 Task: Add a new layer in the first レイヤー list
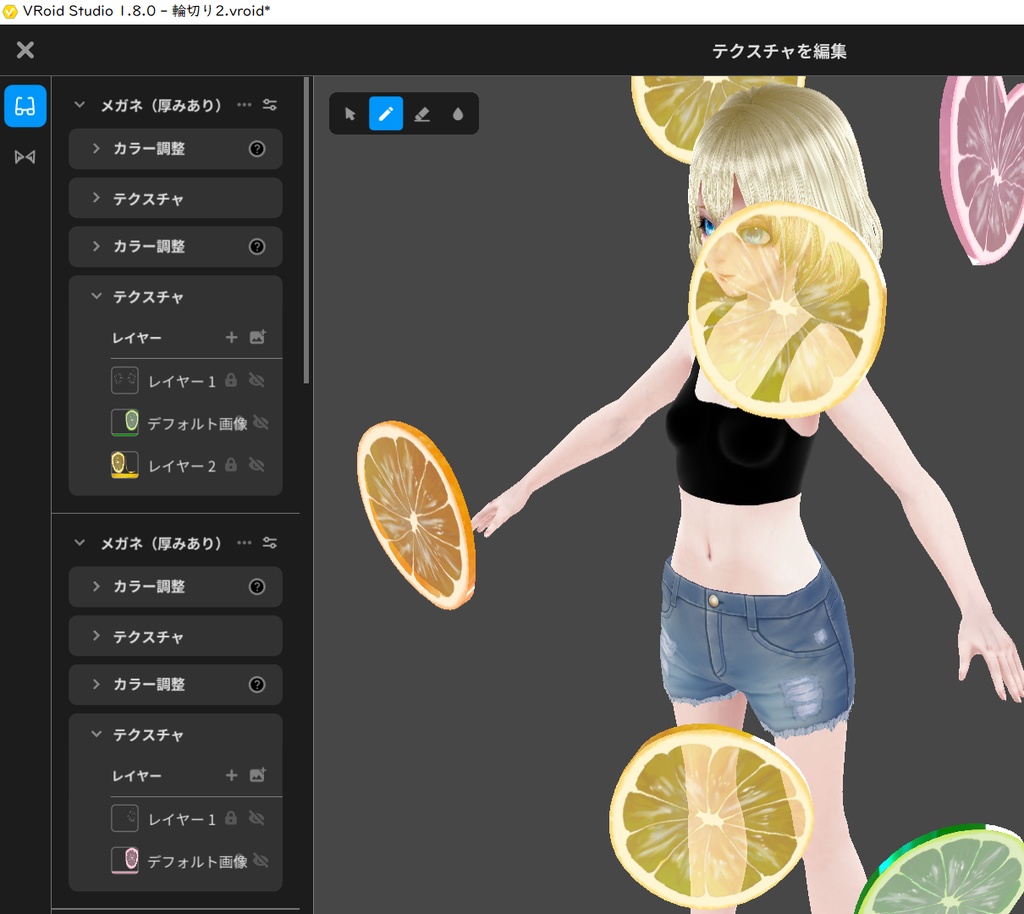tap(231, 337)
